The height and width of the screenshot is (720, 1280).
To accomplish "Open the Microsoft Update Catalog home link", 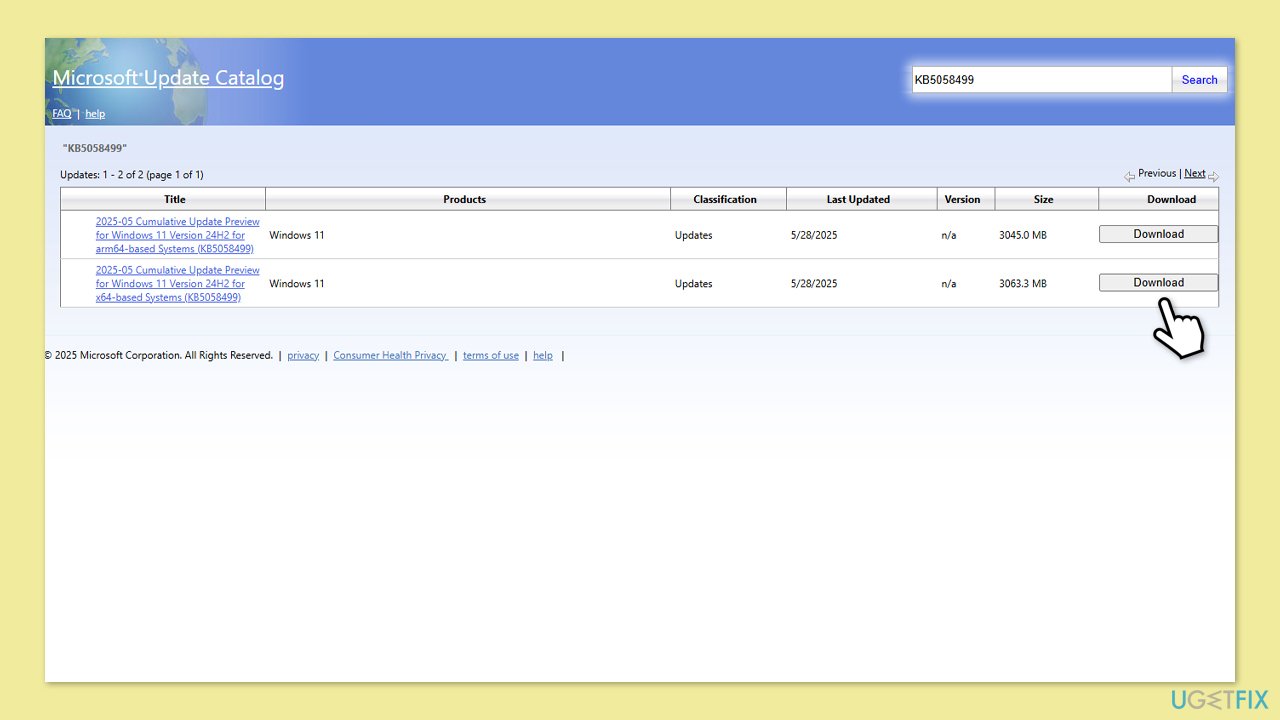I will pyautogui.click(x=168, y=78).
